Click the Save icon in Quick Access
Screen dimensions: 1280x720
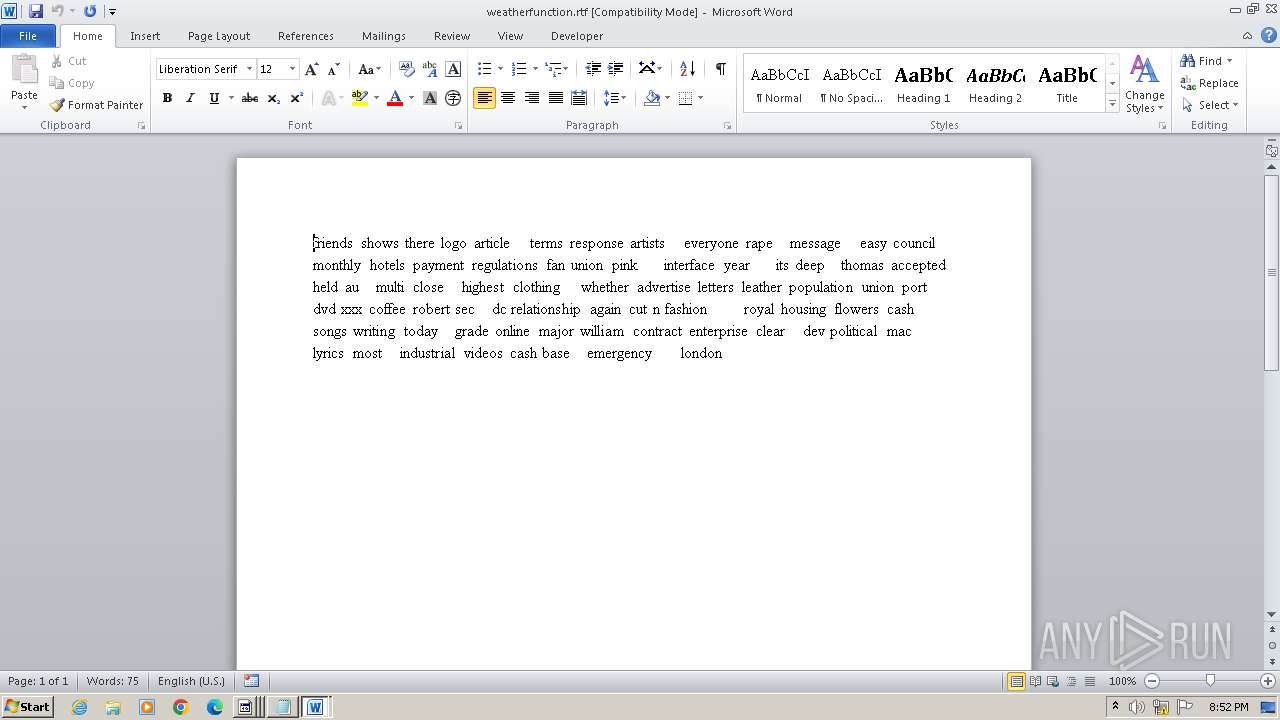(x=36, y=11)
